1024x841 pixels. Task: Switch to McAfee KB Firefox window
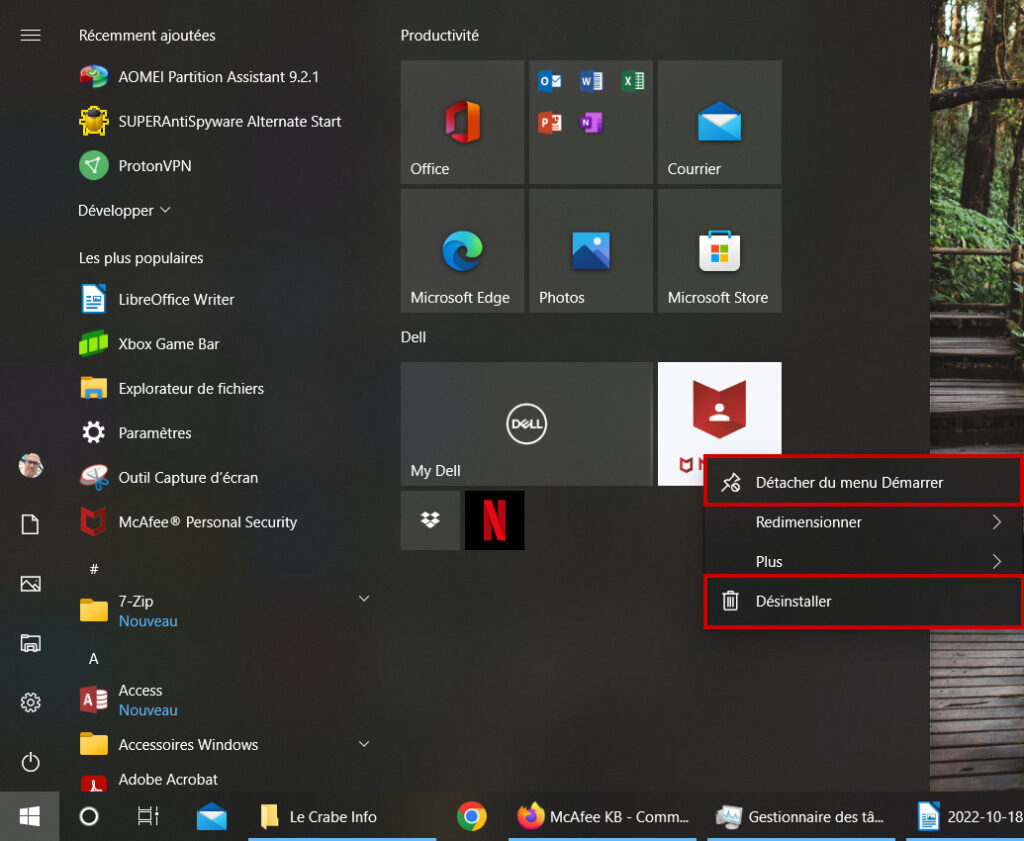(602, 816)
